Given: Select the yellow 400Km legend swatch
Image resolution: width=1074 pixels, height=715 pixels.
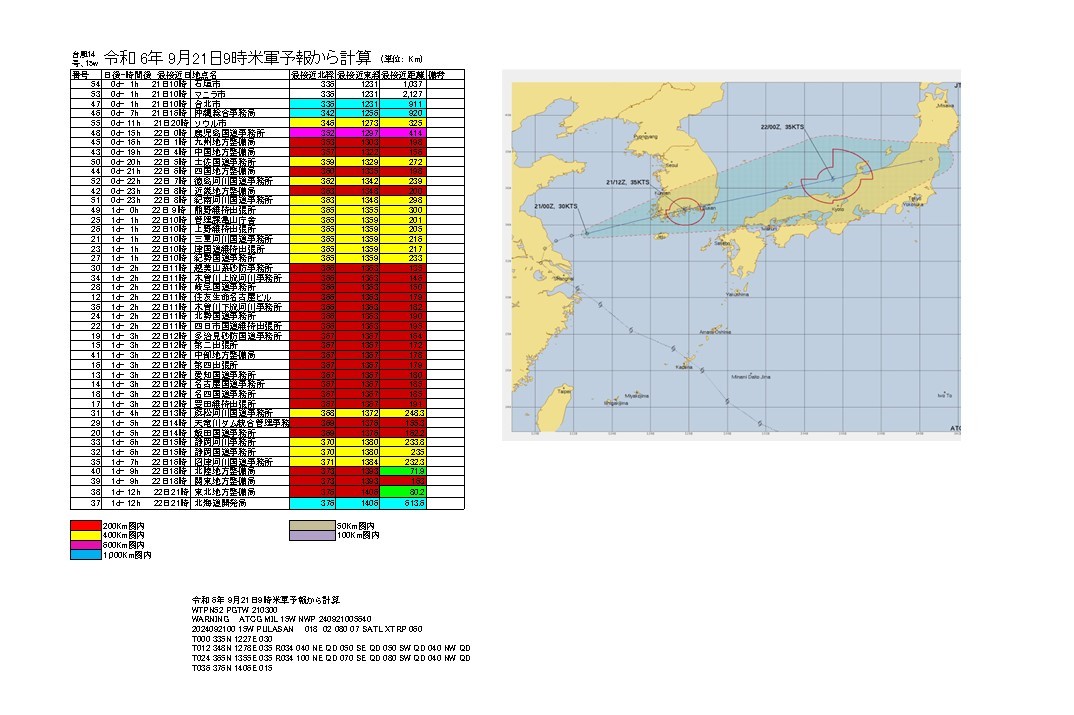Looking at the screenshot, I should (86, 535).
